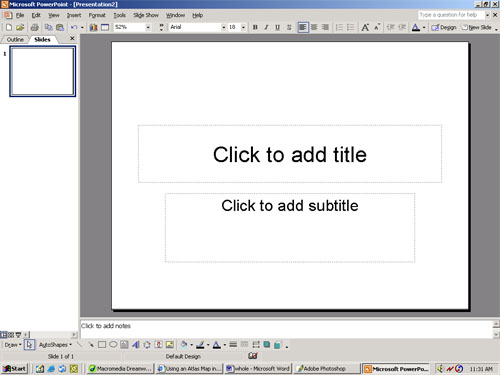Paste clipboard contents using Paste icon
Viewport: 500px width, 375px height.
coord(60,27)
